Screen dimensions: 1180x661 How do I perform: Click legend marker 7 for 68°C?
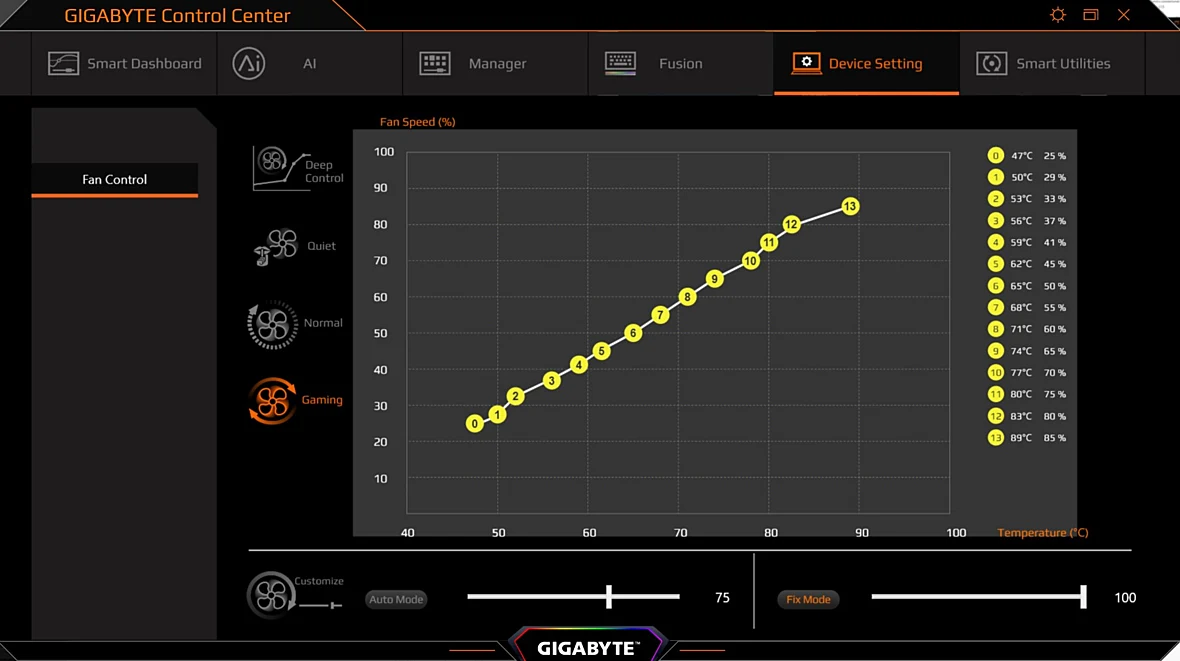(x=995, y=307)
